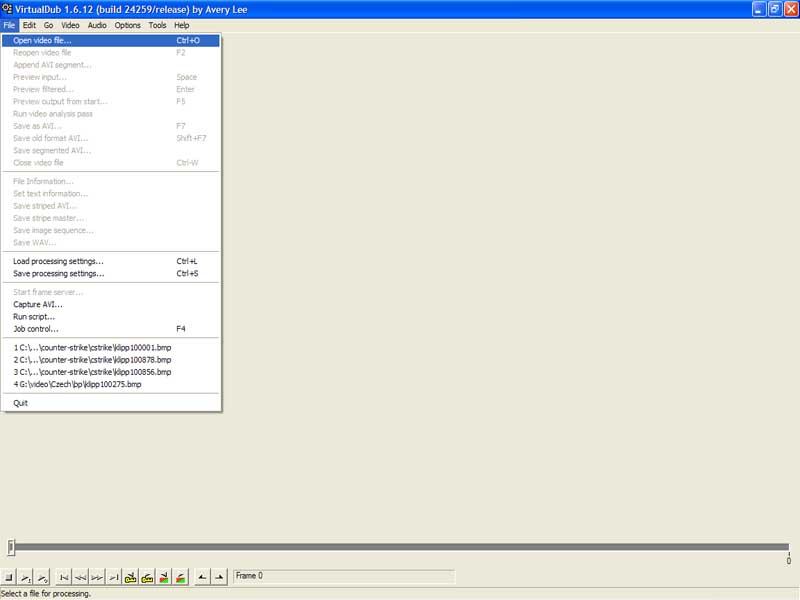Choose Open video file... from File menu
Image resolution: width=800 pixels, height=600 pixels.
click(x=111, y=40)
